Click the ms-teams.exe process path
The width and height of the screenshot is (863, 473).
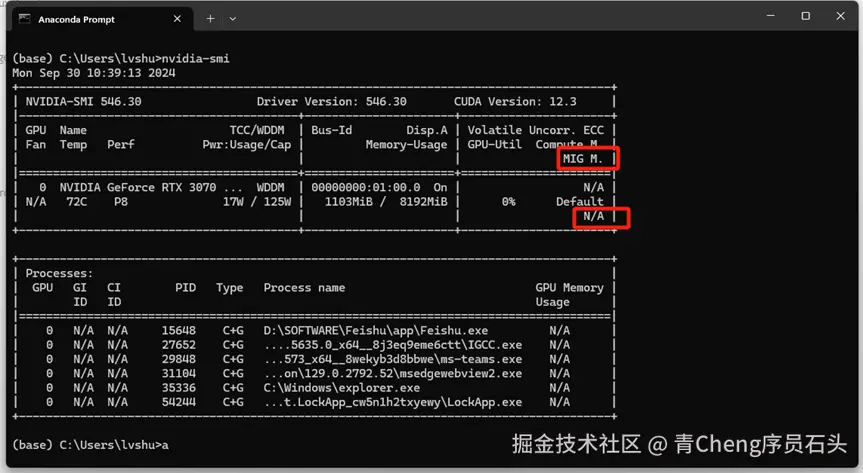coord(393,359)
